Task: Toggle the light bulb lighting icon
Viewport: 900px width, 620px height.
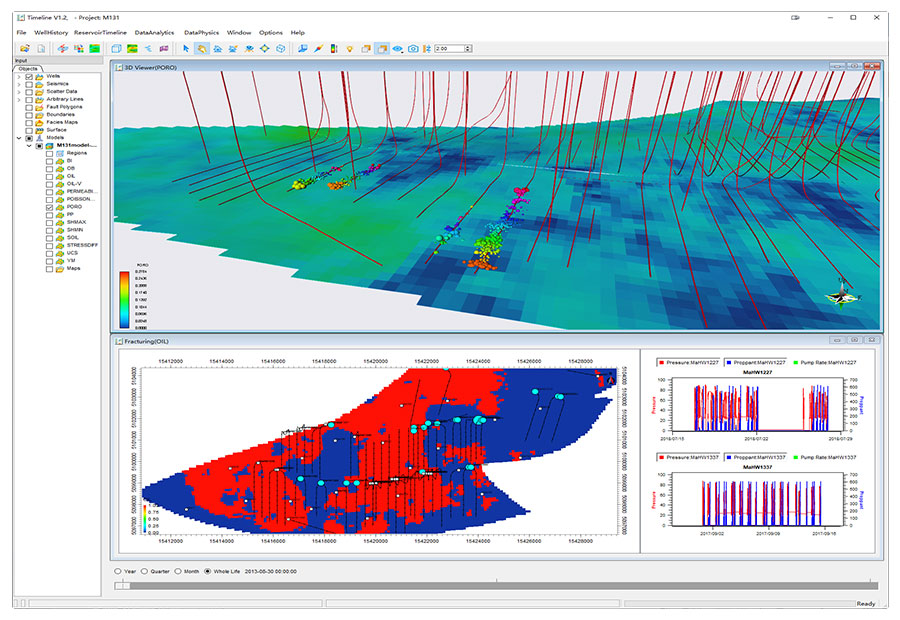Action: pos(350,49)
